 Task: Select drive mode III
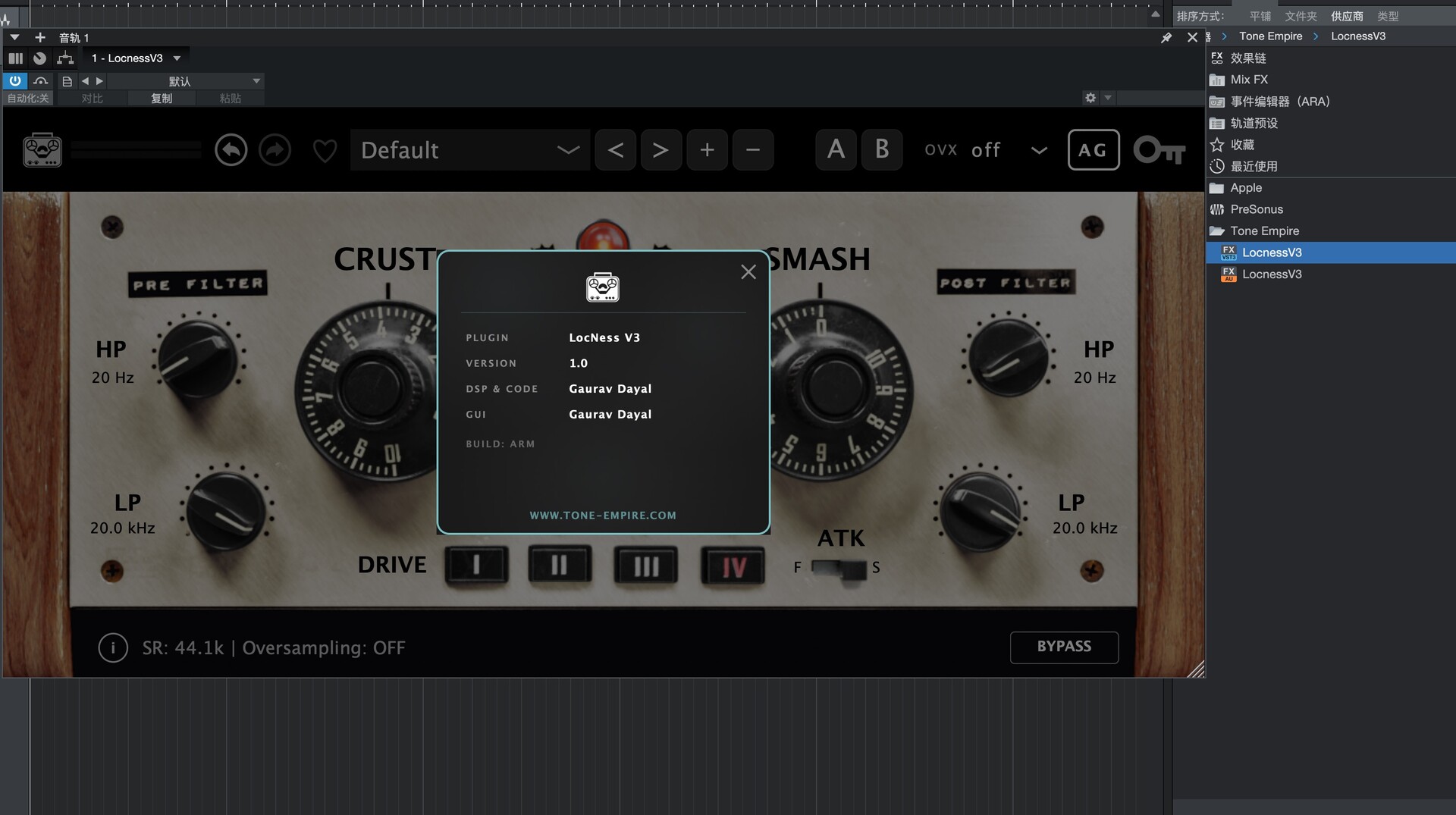click(x=646, y=566)
